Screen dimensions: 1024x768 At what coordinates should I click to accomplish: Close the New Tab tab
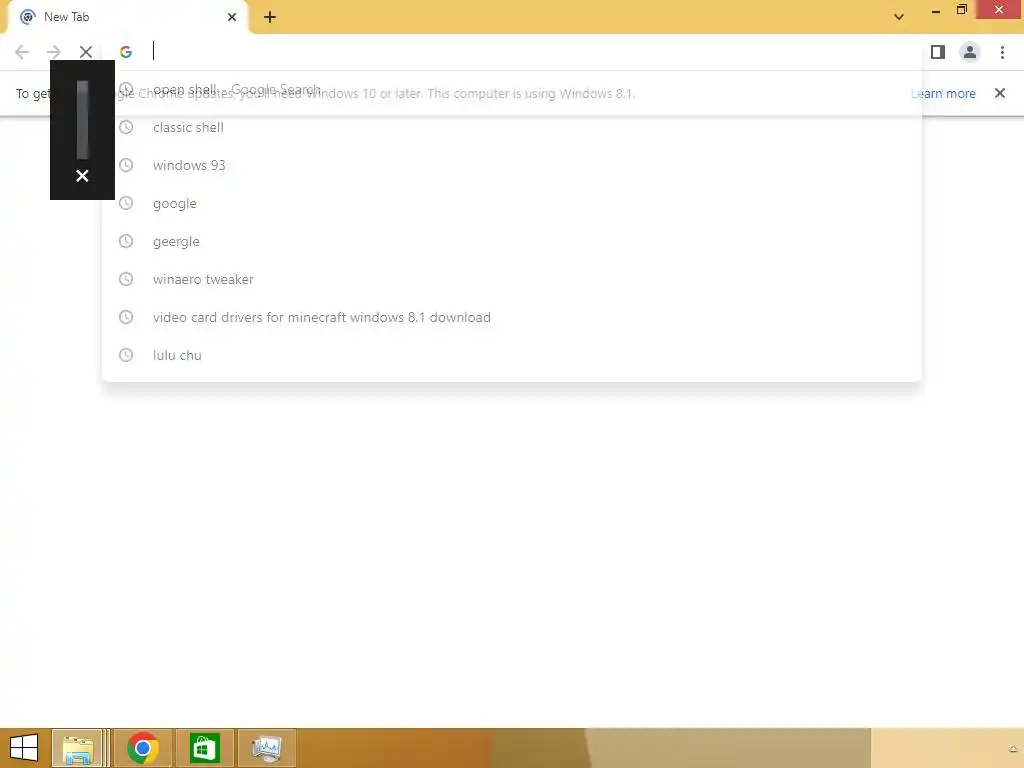pos(232,17)
